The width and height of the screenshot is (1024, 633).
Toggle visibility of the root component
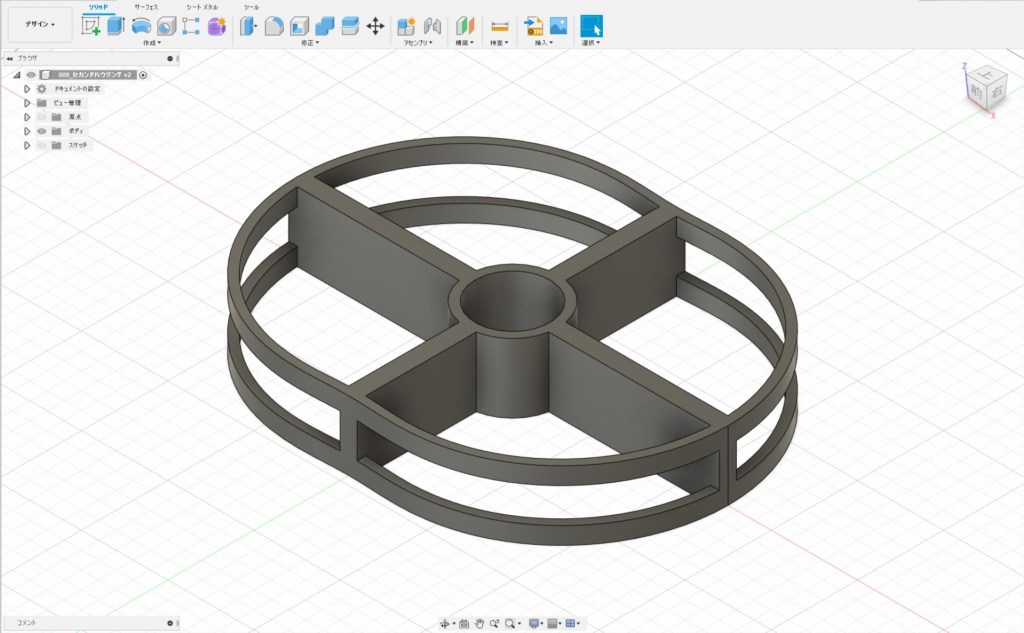coord(31,75)
